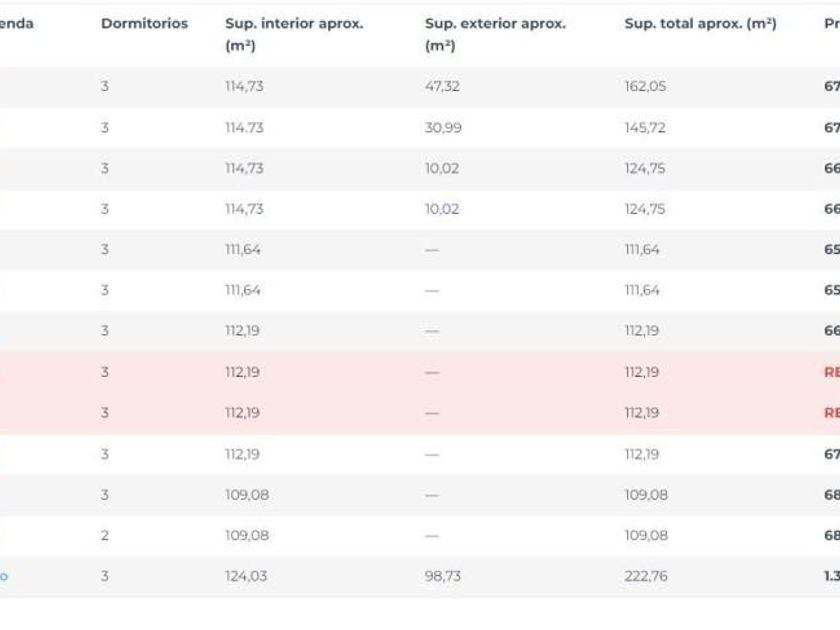The image size is (840, 630).
Task: Select 109,08 interior value in the 2-bedroom row
Action: click(x=247, y=535)
